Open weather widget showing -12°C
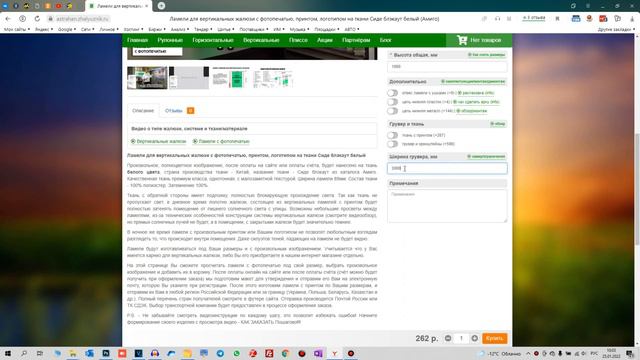The width and height of the screenshot is (640, 360). [x=500, y=353]
